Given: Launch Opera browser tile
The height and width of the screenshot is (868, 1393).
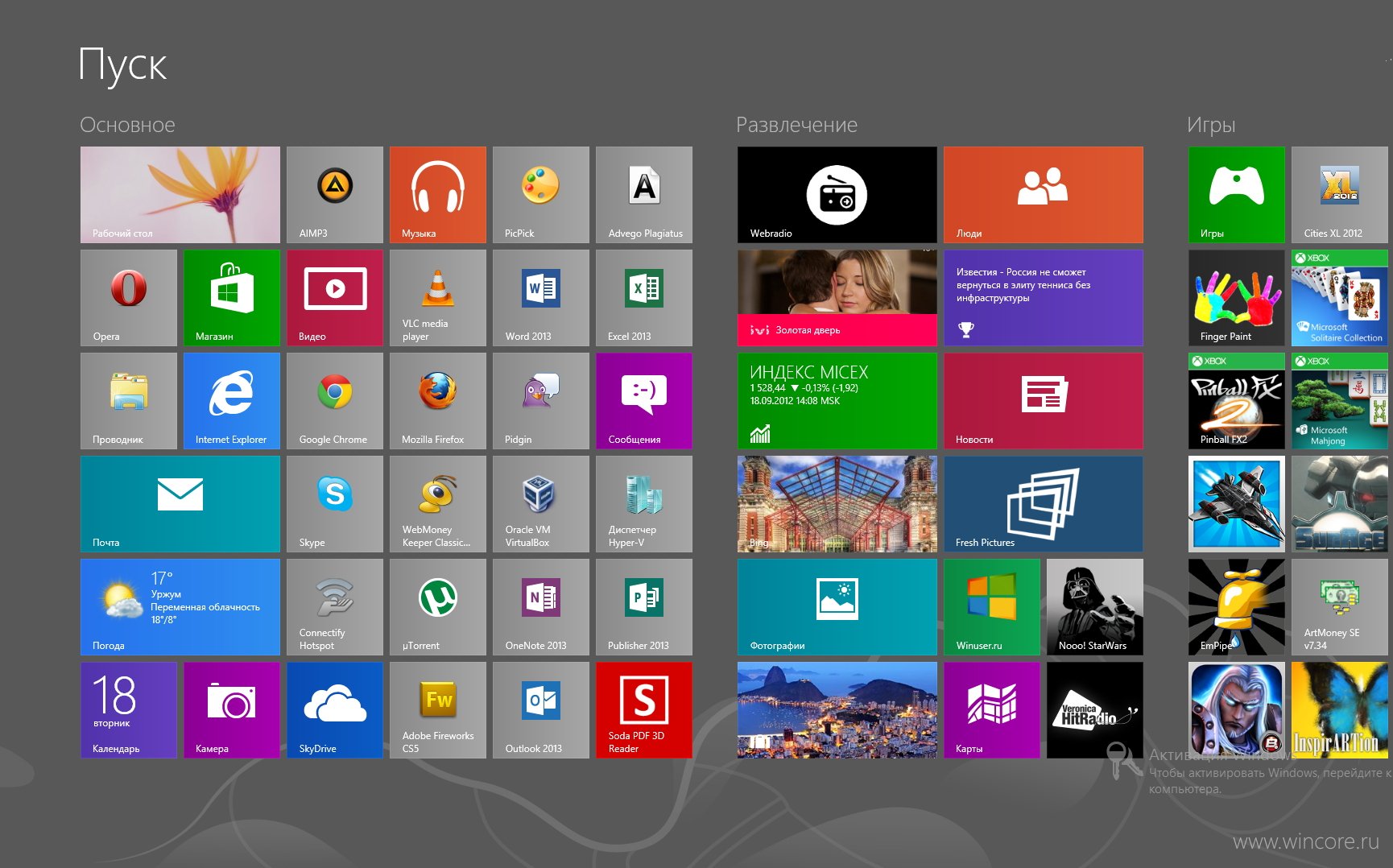Looking at the screenshot, I should pyautogui.click(x=129, y=298).
